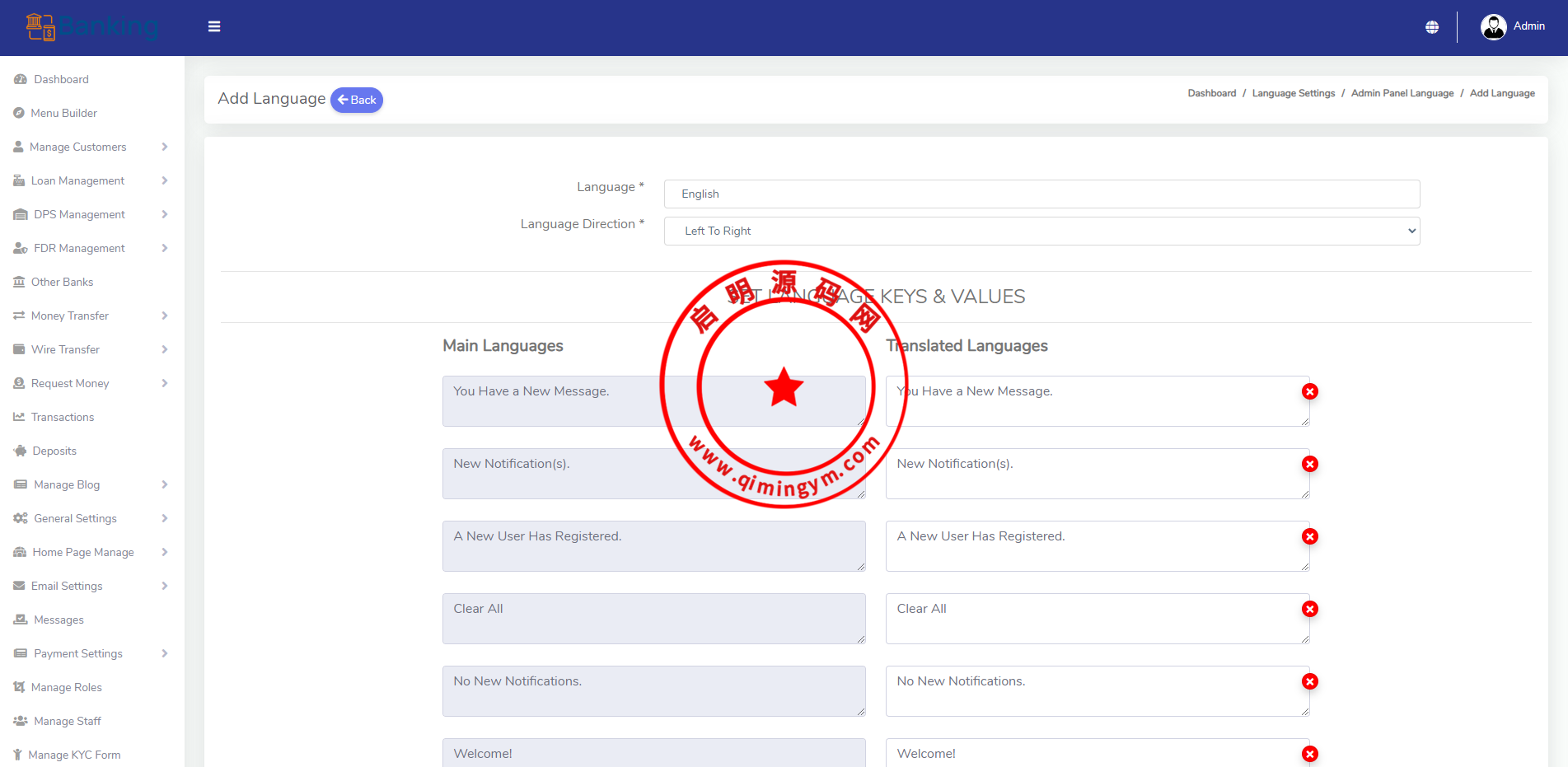Click the hamburger menu toggle icon
Screen dimensions: 1568x767
pyautogui.click(x=214, y=26)
